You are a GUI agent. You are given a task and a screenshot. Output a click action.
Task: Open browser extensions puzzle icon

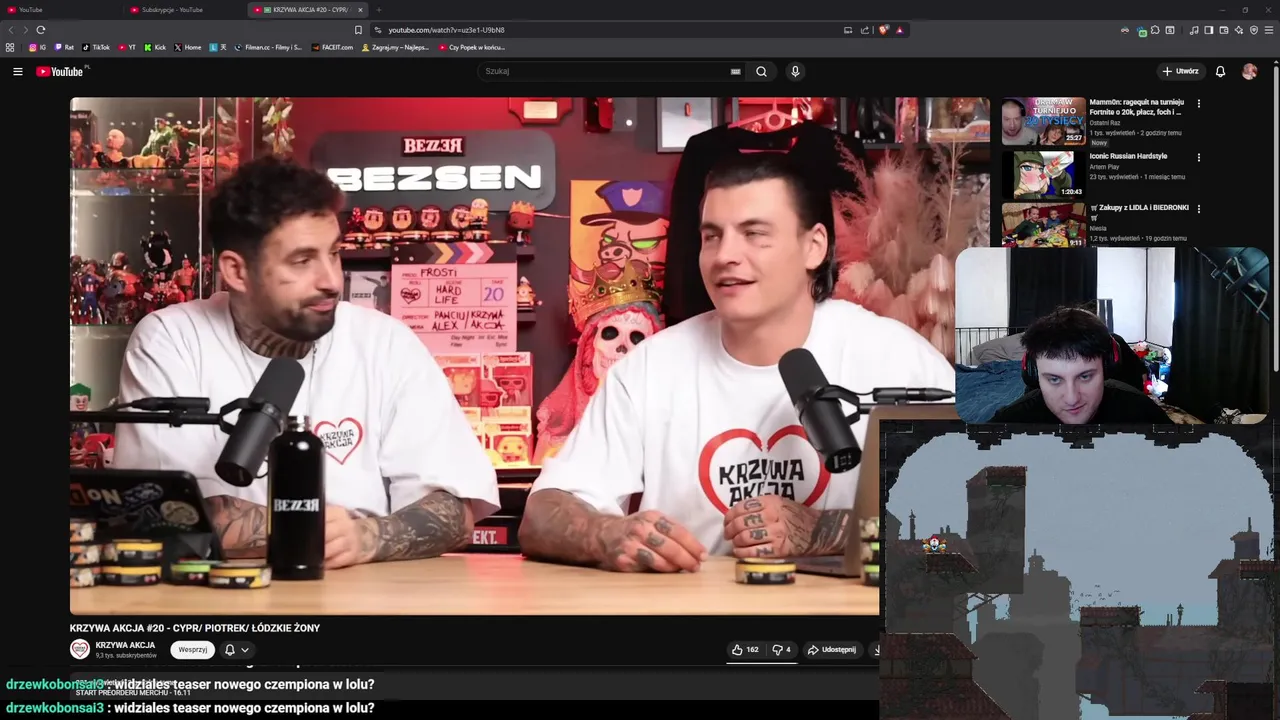click(1155, 30)
